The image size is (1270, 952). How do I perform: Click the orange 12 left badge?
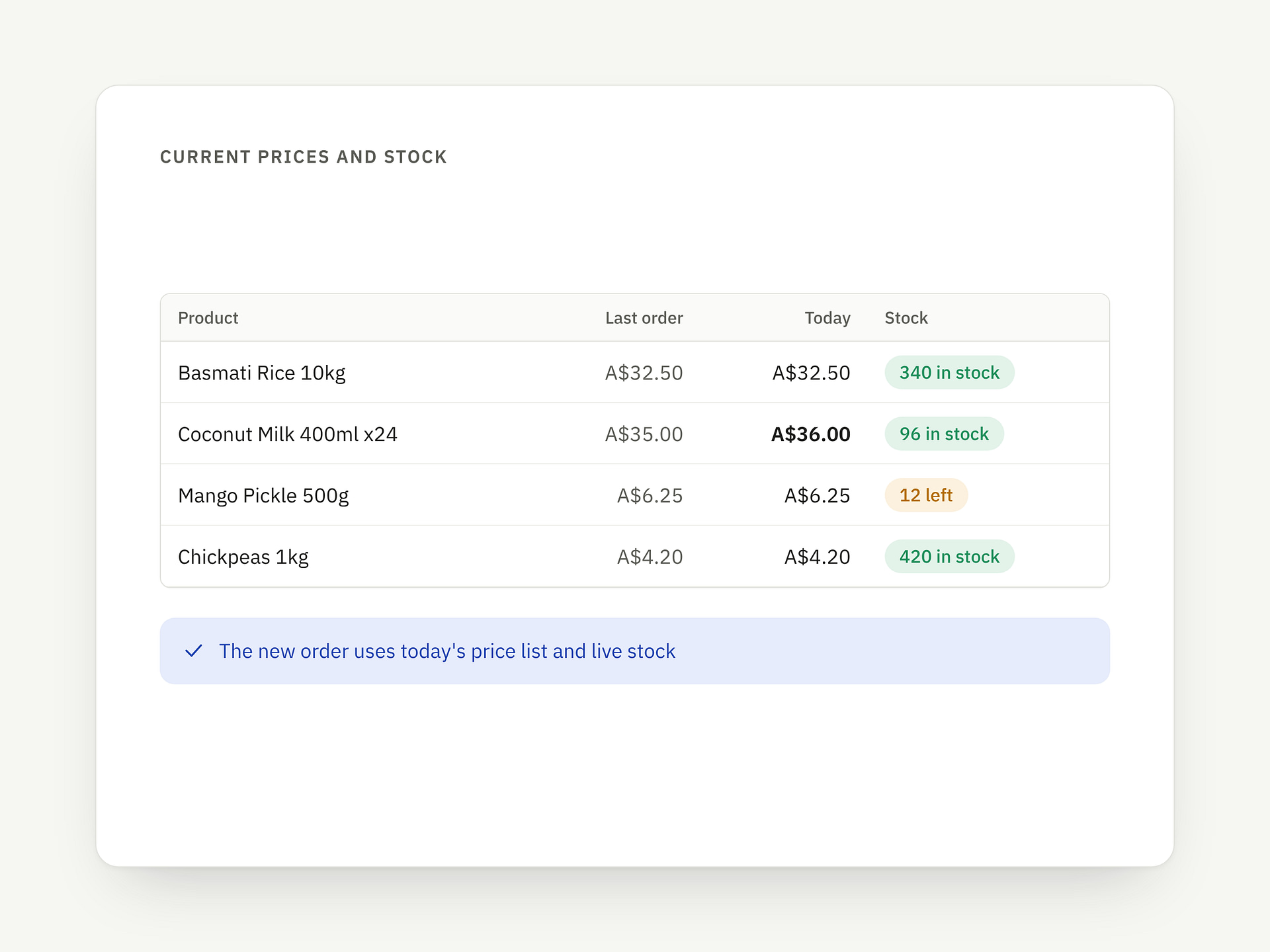pos(926,495)
